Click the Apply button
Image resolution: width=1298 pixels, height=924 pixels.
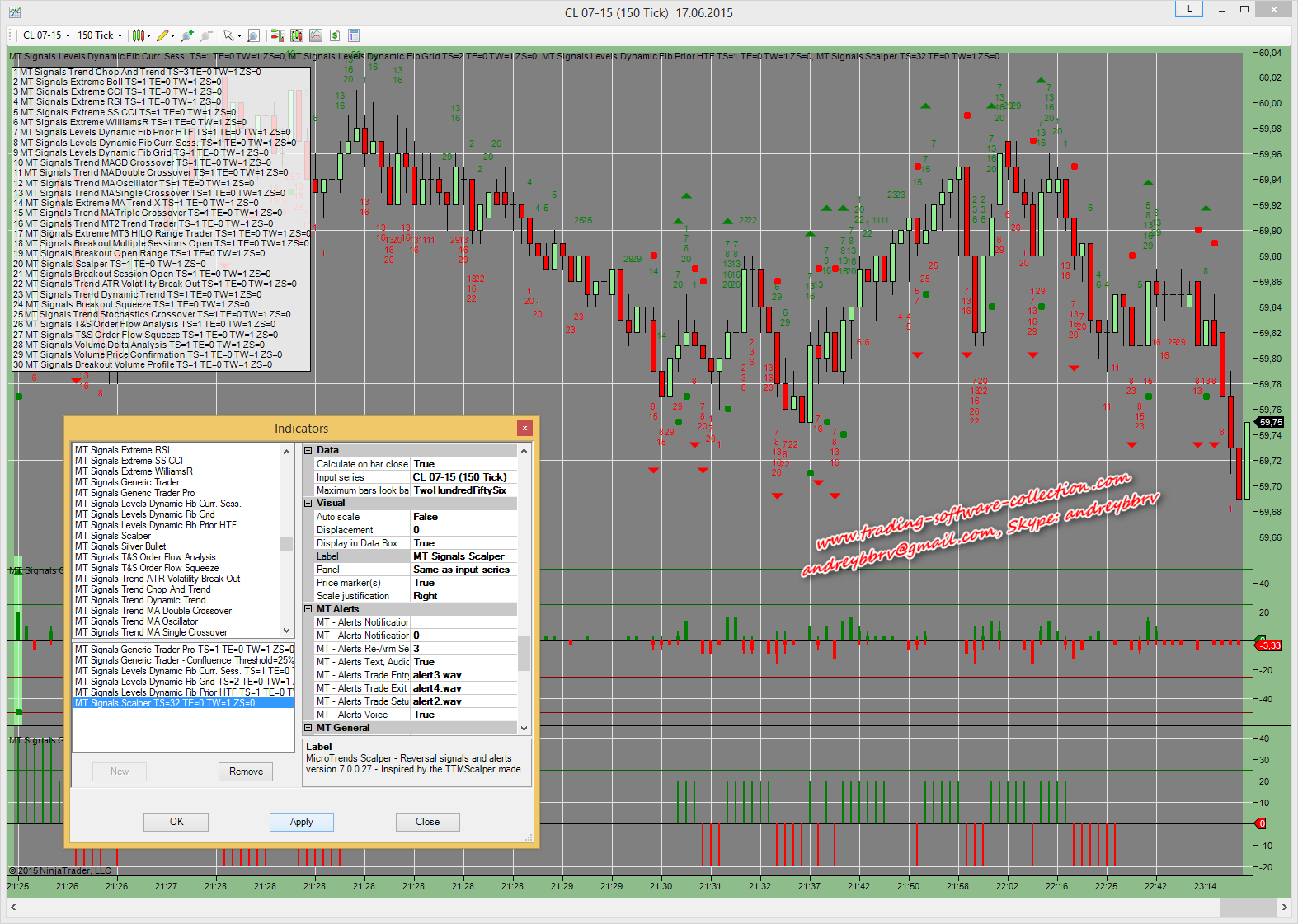[x=301, y=822]
